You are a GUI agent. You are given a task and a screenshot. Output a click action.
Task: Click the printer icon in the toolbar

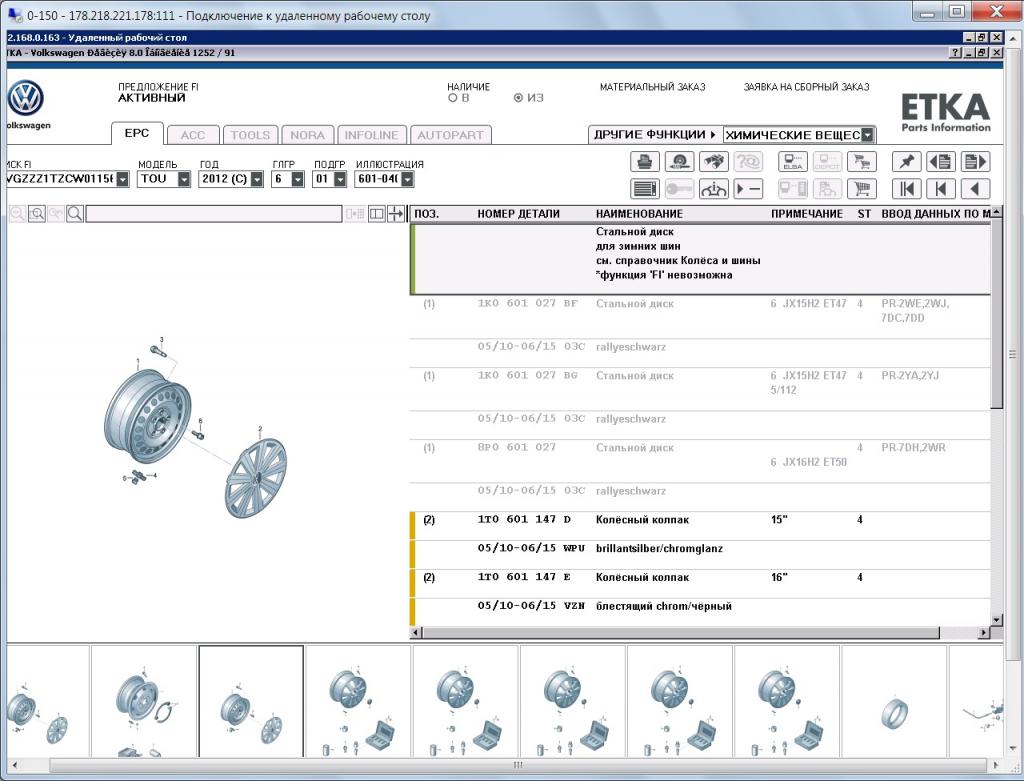pos(645,161)
